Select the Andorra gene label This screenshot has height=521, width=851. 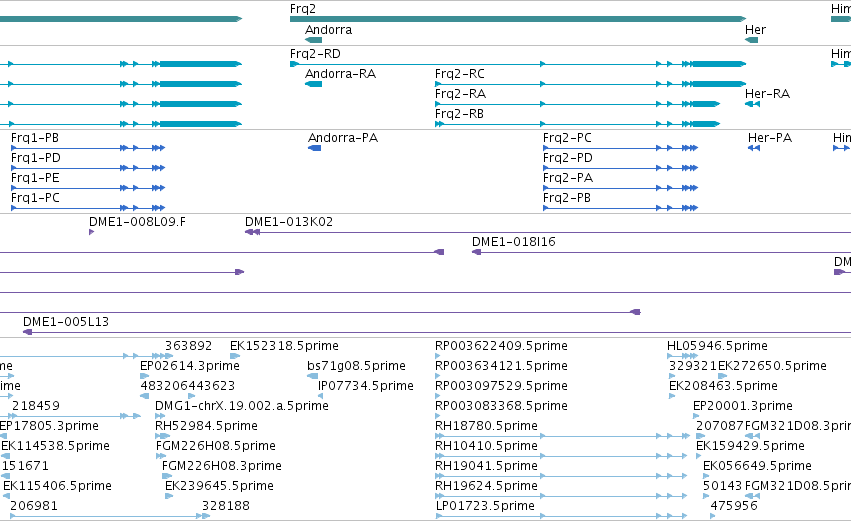click(328, 30)
